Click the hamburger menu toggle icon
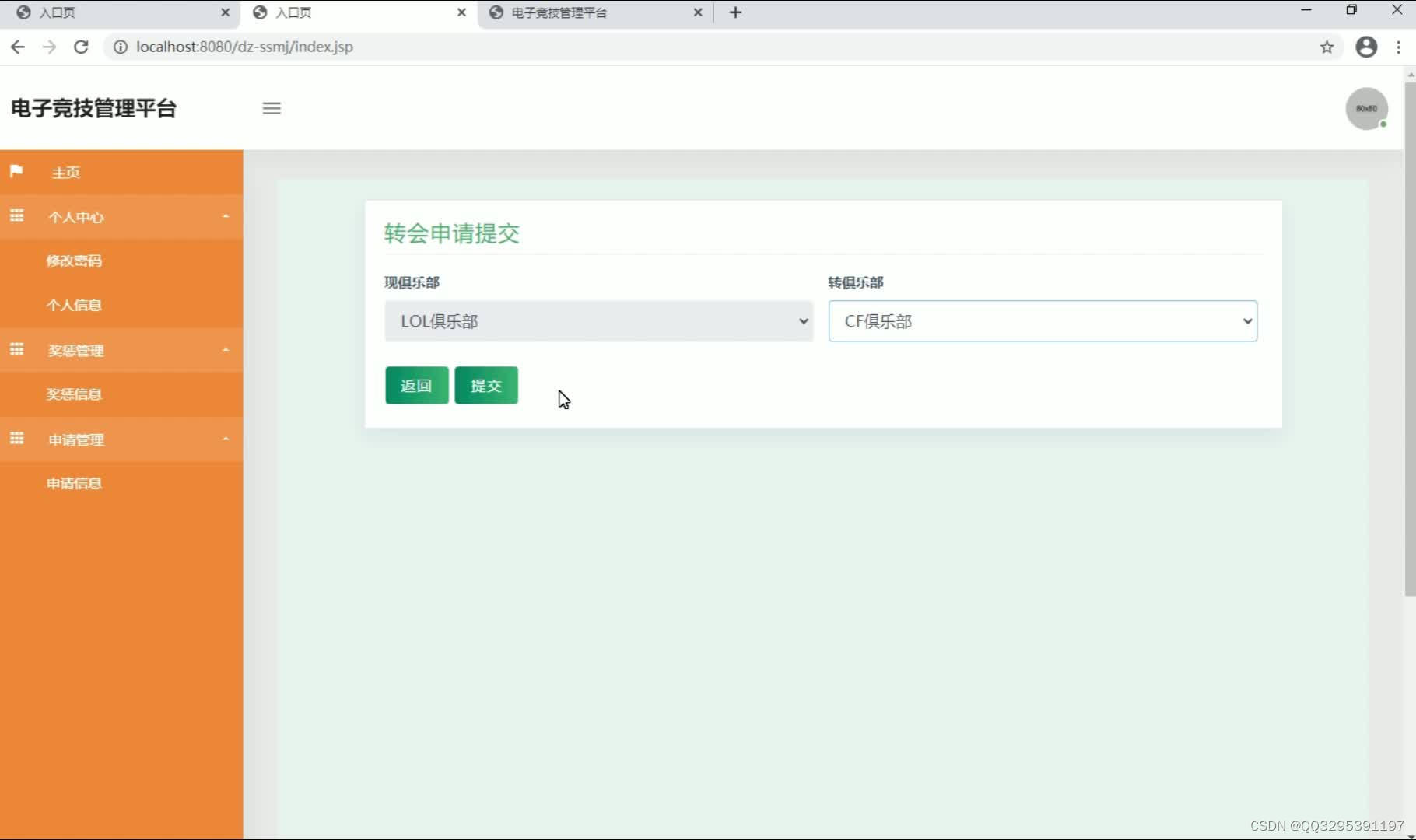The width and height of the screenshot is (1416, 840). tap(272, 108)
